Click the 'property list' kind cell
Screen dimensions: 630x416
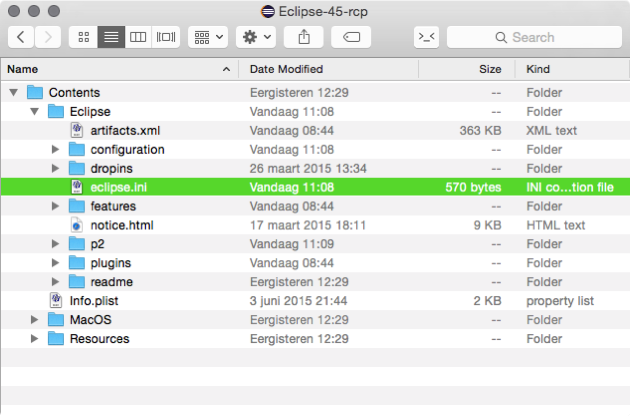click(560, 301)
